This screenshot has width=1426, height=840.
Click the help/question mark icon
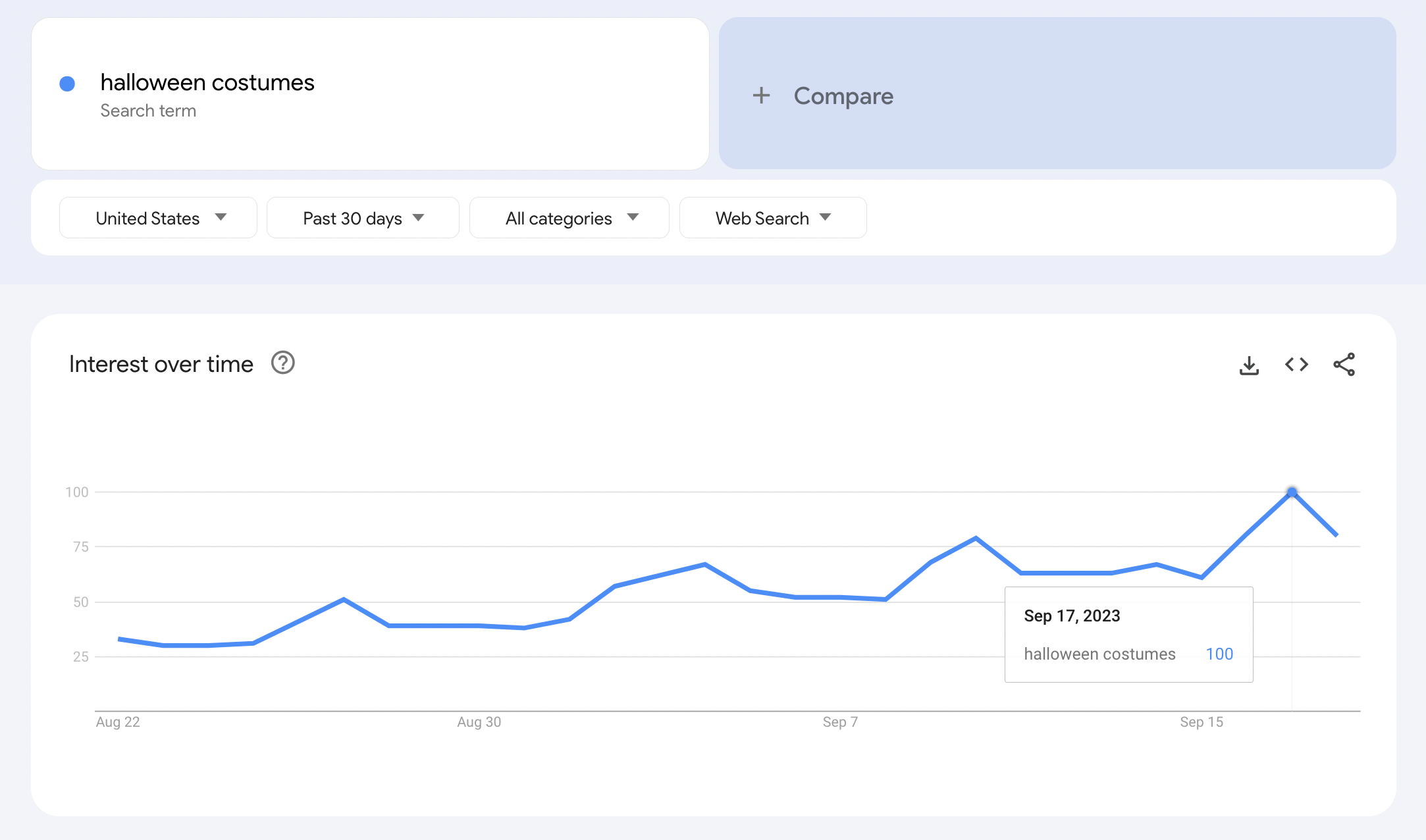point(283,364)
